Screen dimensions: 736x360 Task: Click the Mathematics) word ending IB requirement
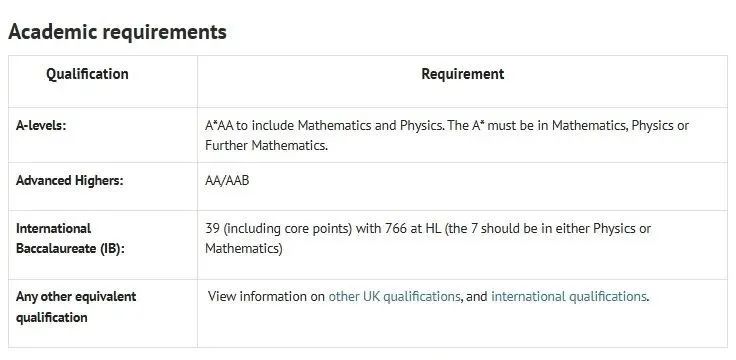tap(244, 249)
